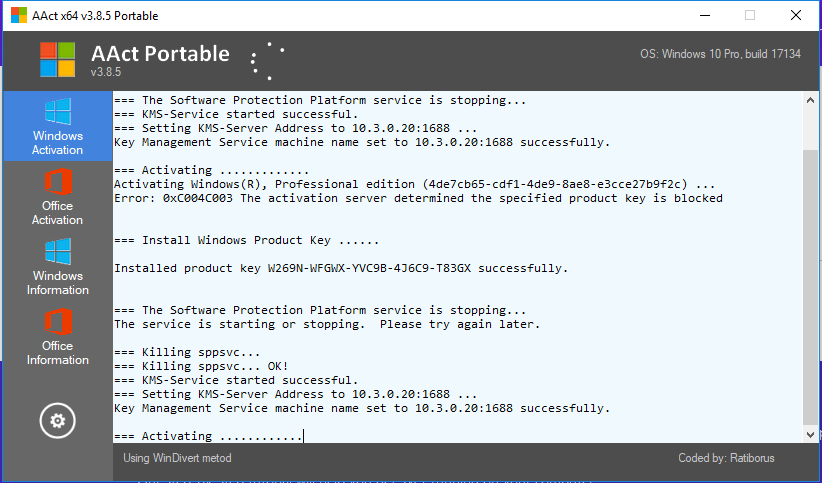
Task: Open the Windows Activation section
Action: tap(57, 126)
